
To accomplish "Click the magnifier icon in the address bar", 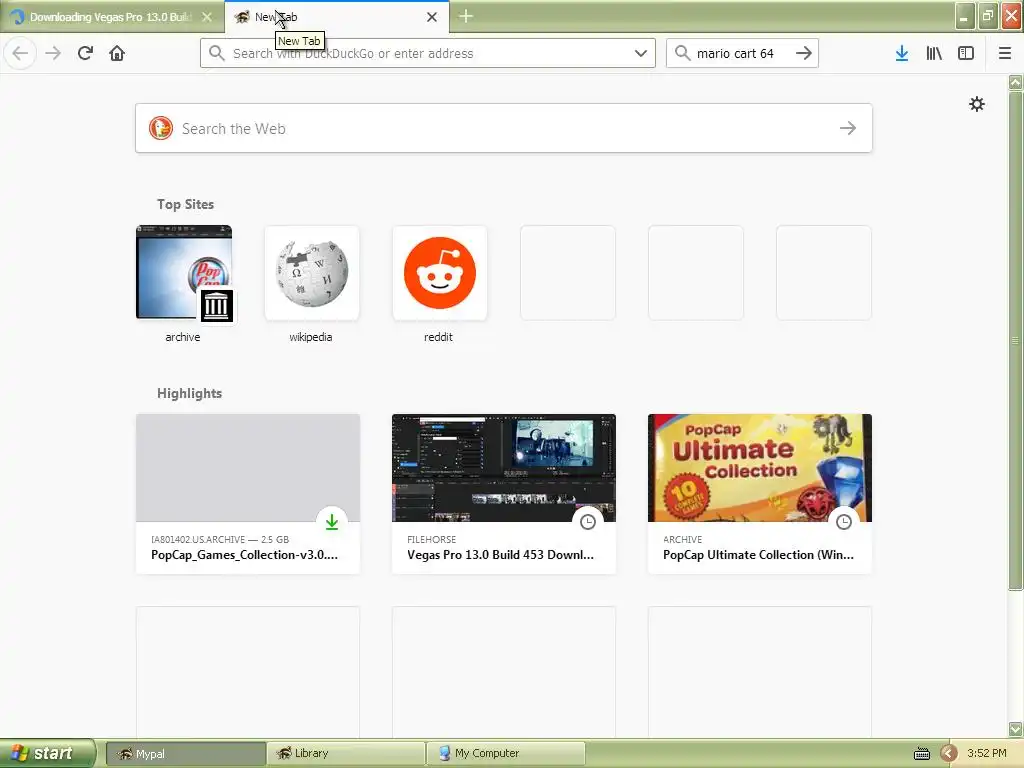I will [216, 53].
